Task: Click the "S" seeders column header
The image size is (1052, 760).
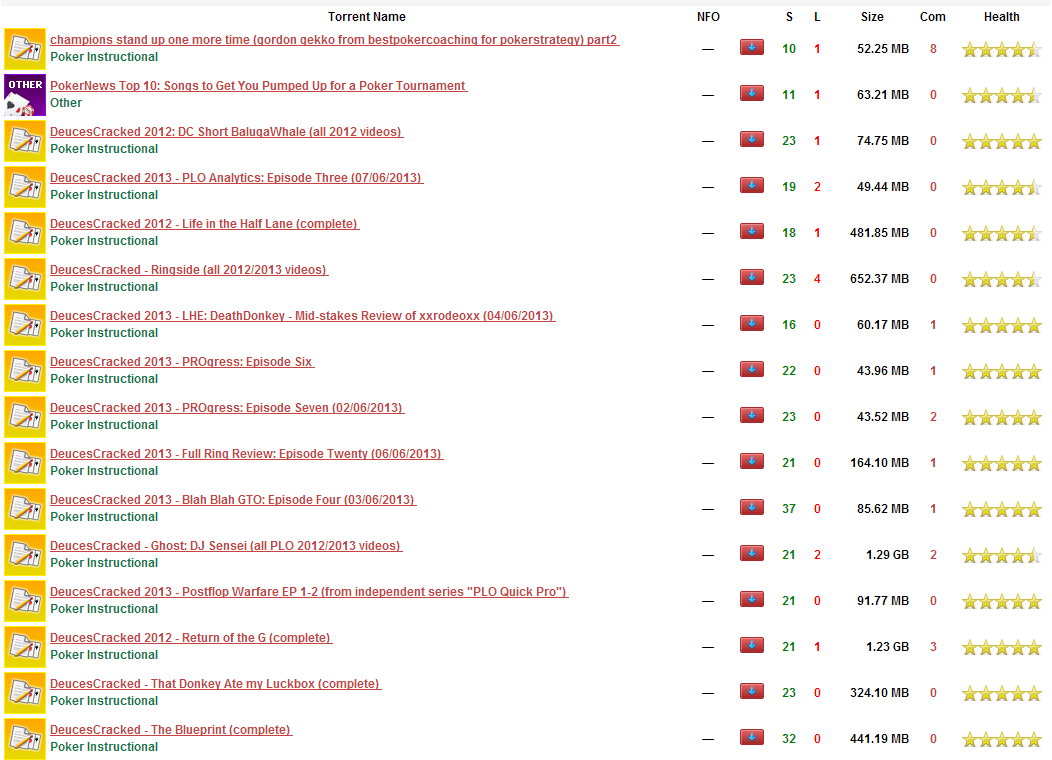Action: point(789,17)
